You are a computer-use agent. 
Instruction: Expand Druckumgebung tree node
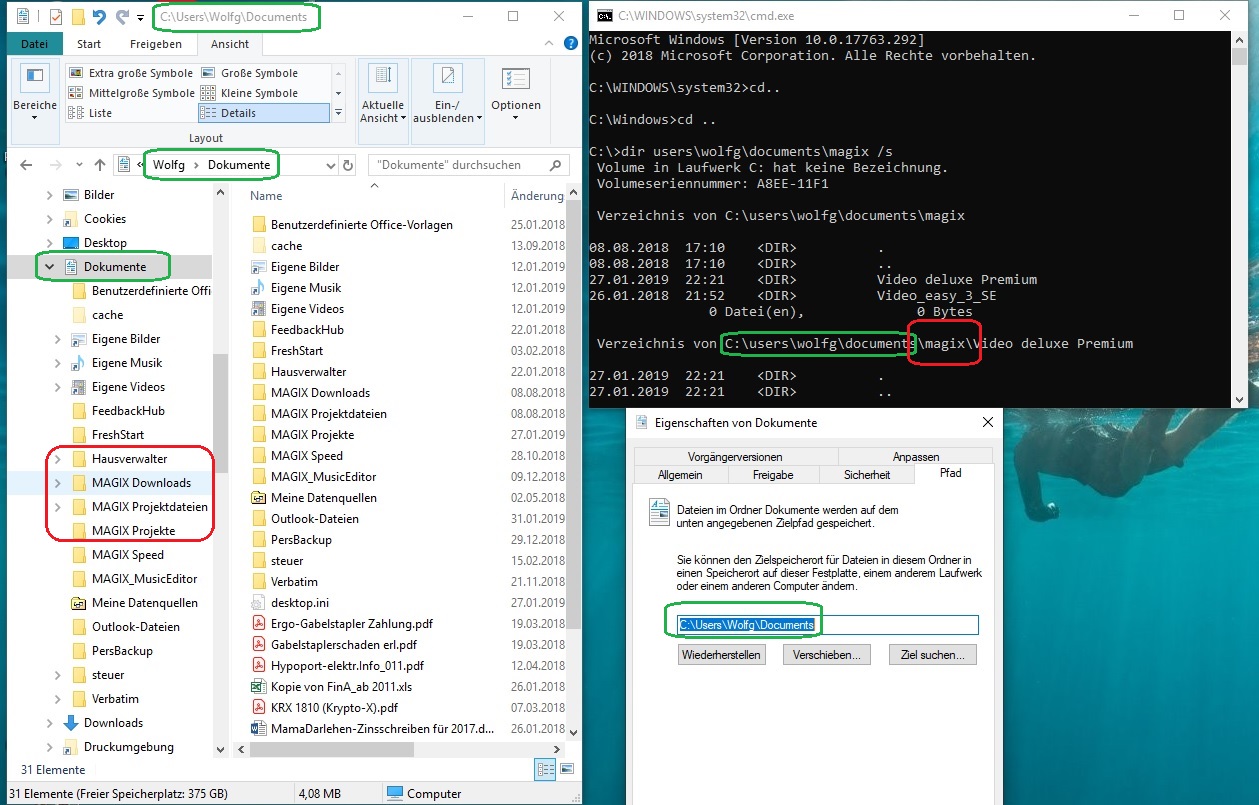pyautogui.click(x=49, y=747)
